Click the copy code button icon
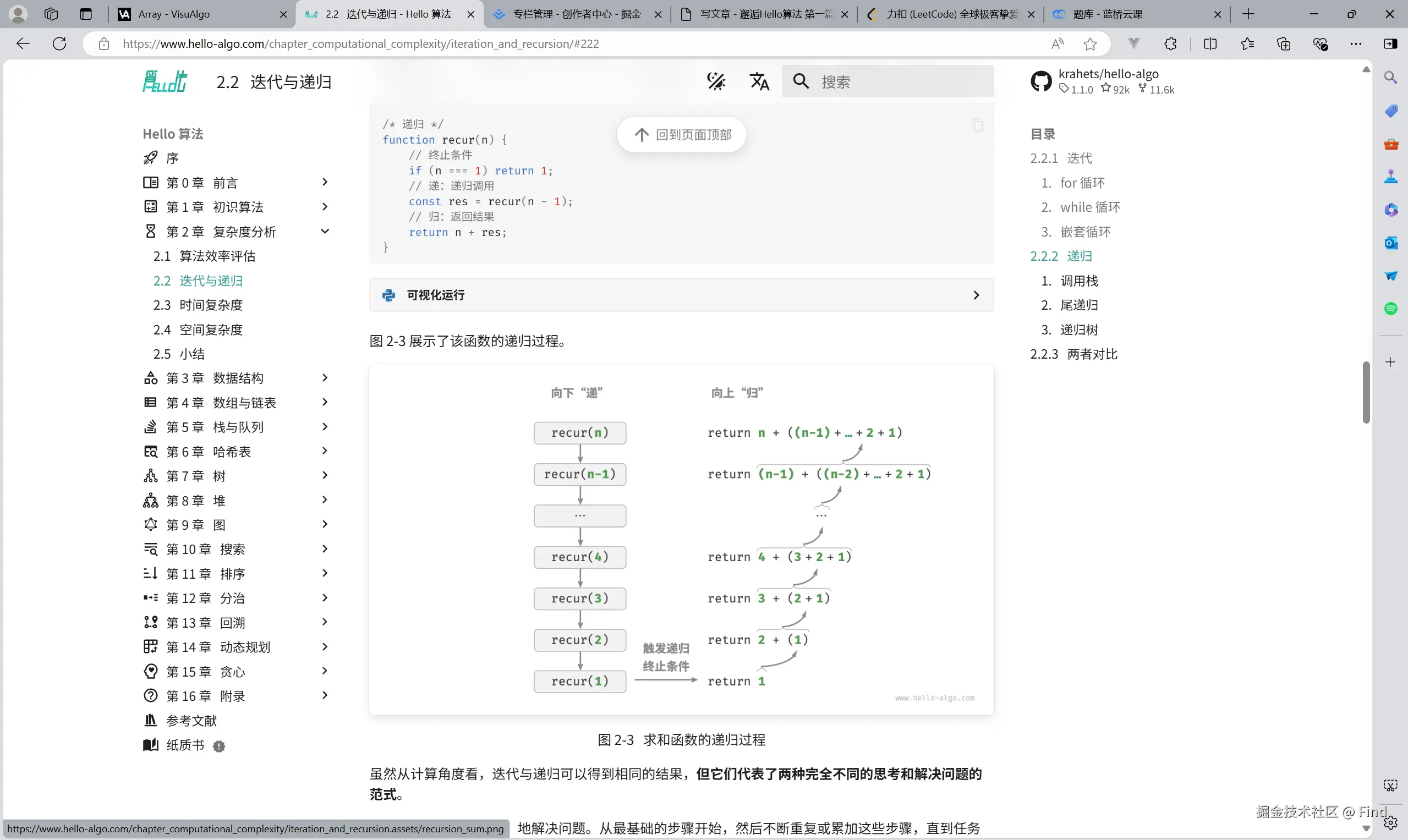Viewport: 1408px width, 840px height. [977, 125]
